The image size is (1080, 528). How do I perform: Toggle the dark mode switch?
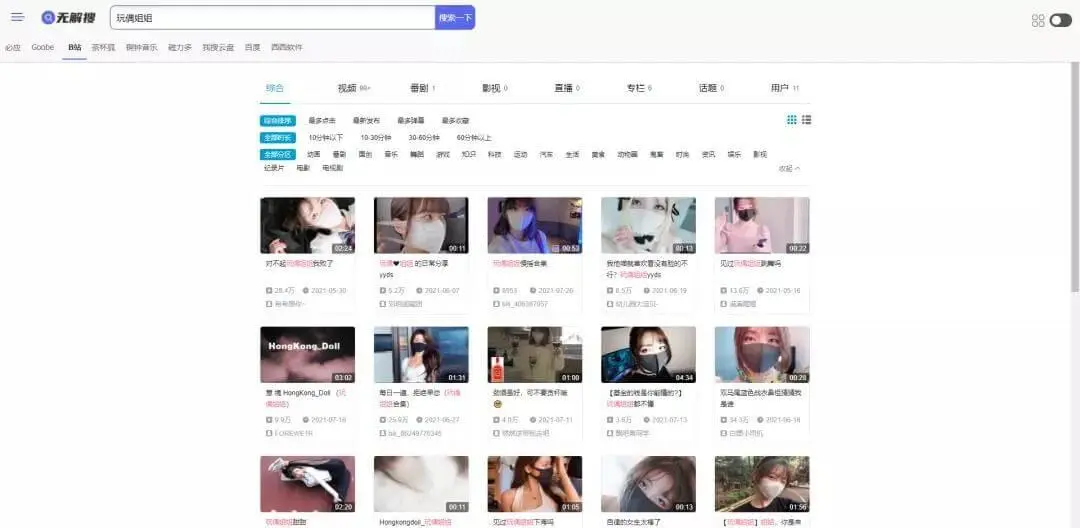pyautogui.click(x=1061, y=21)
